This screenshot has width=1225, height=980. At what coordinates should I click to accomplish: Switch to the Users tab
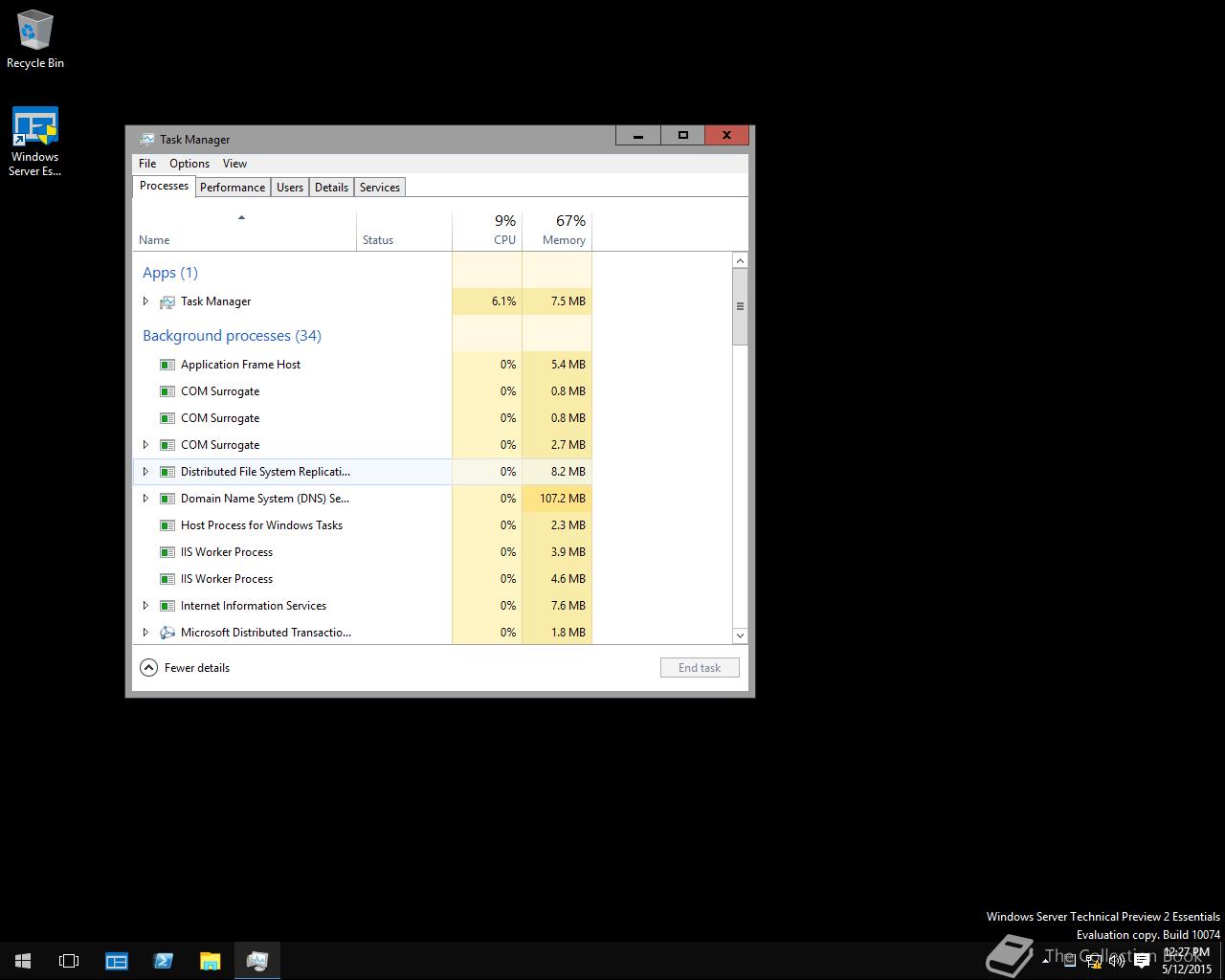coord(290,188)
